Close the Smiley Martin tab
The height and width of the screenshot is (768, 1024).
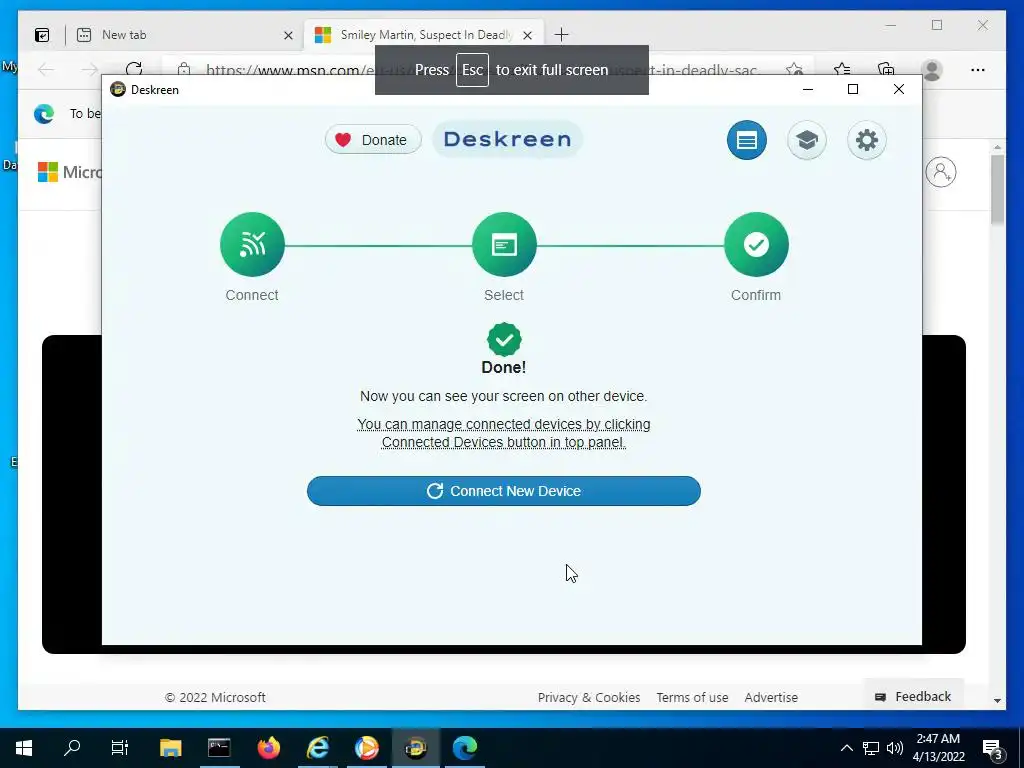click(x=528, y=35)
